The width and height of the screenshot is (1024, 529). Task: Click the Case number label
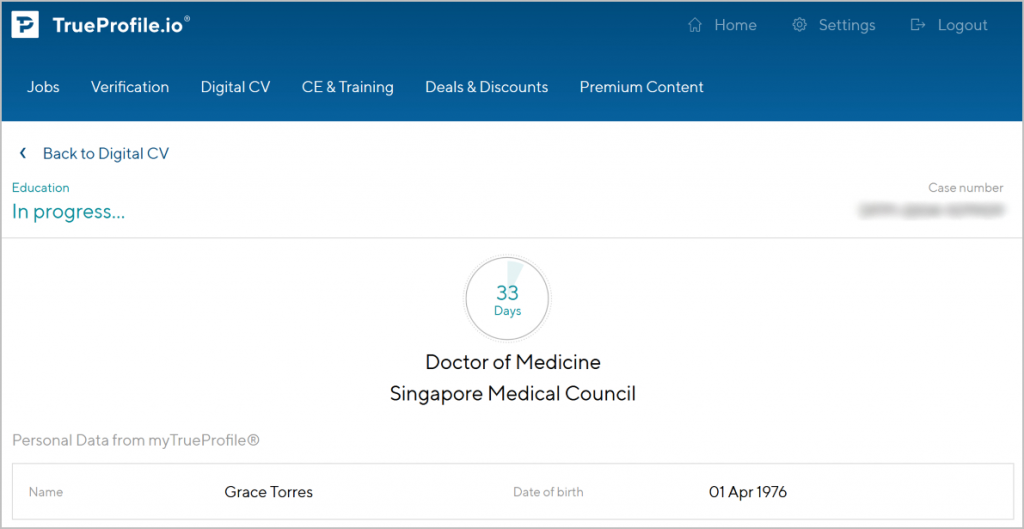(966, 188)
